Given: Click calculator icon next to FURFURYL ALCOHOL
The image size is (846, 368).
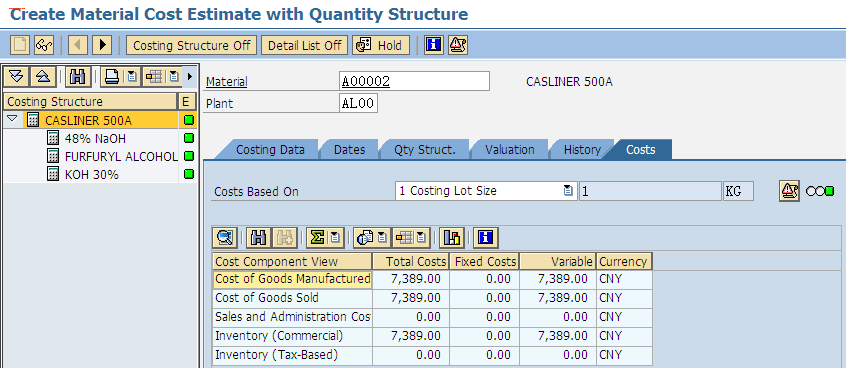Looking at the screenshot, I should coord(53,156).
